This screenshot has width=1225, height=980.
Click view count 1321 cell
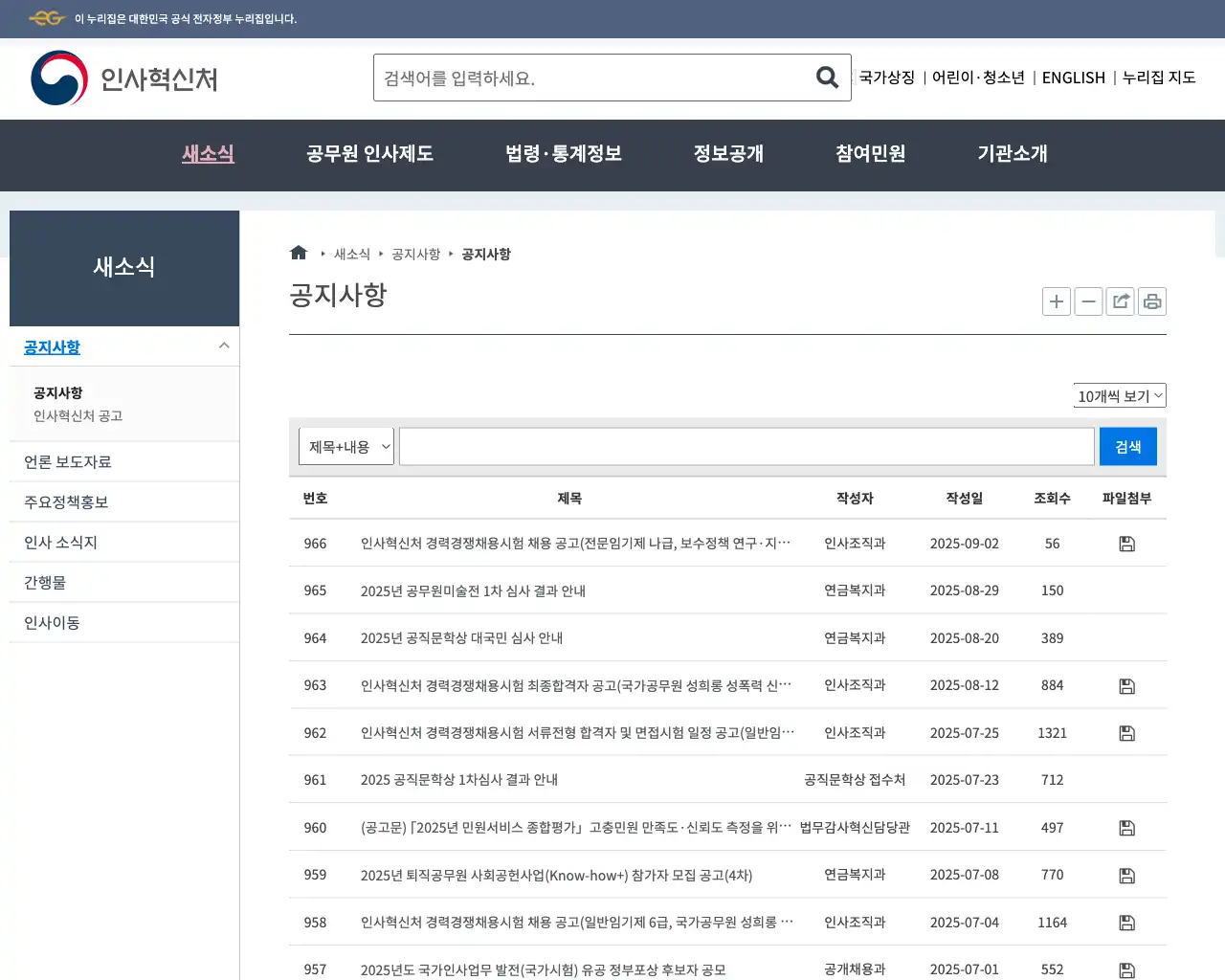[x=1052, y=733]
